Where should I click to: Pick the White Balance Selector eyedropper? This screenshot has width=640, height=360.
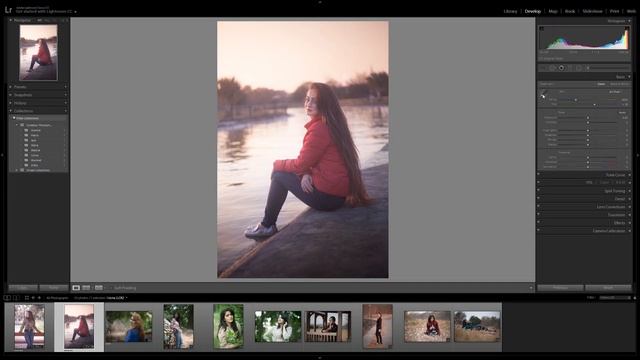click(x=543, y=95)
